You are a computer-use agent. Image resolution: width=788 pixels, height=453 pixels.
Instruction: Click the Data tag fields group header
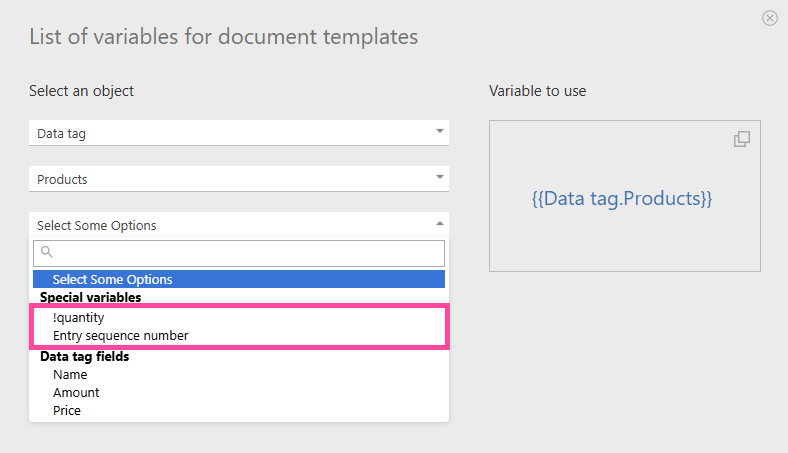pos(84,355)
